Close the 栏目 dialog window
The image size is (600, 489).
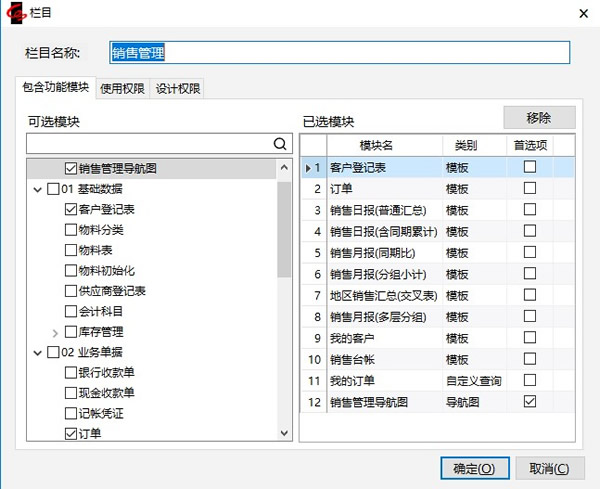(583, 12)
